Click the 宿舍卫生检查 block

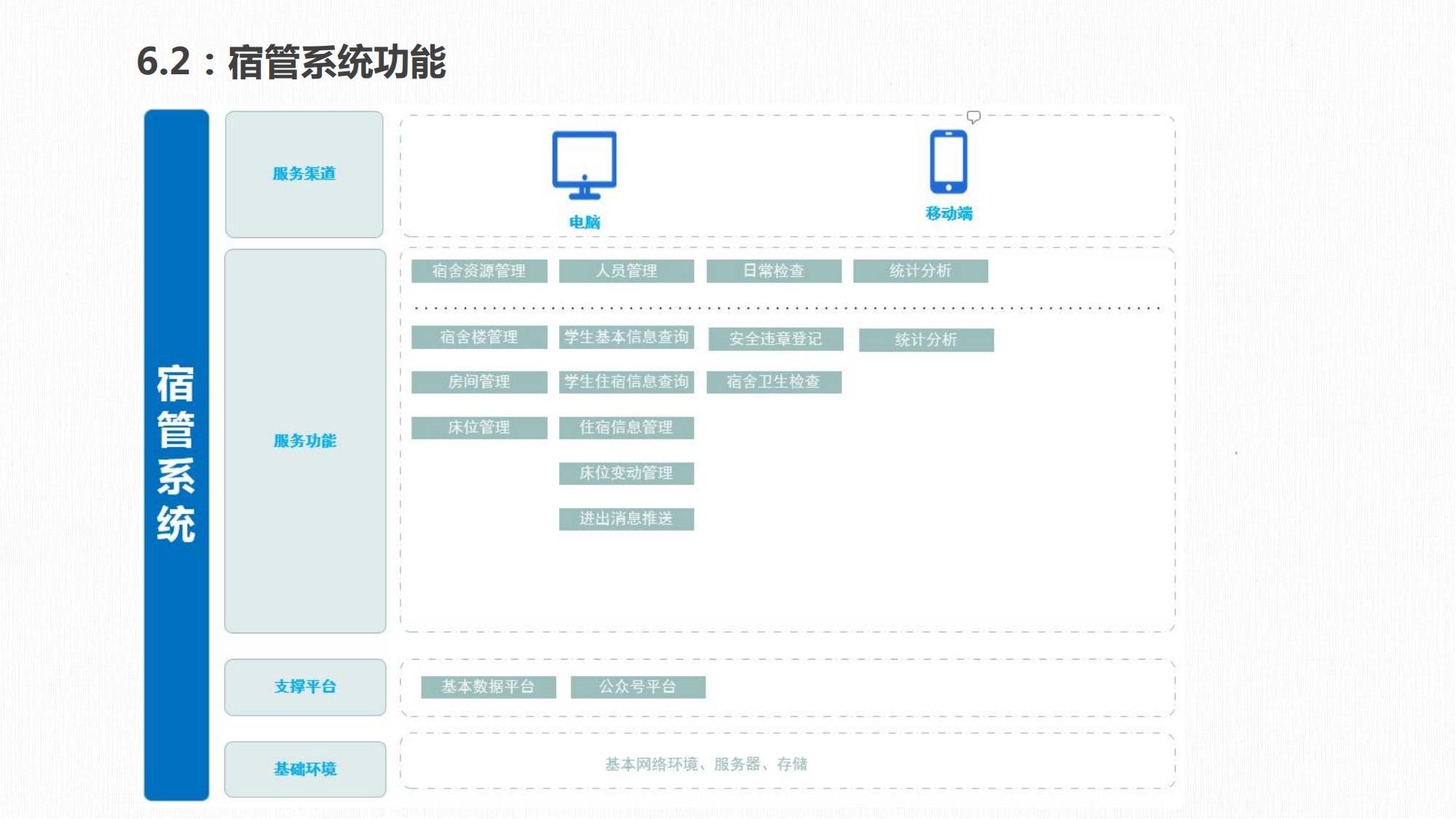coord(774,382)
